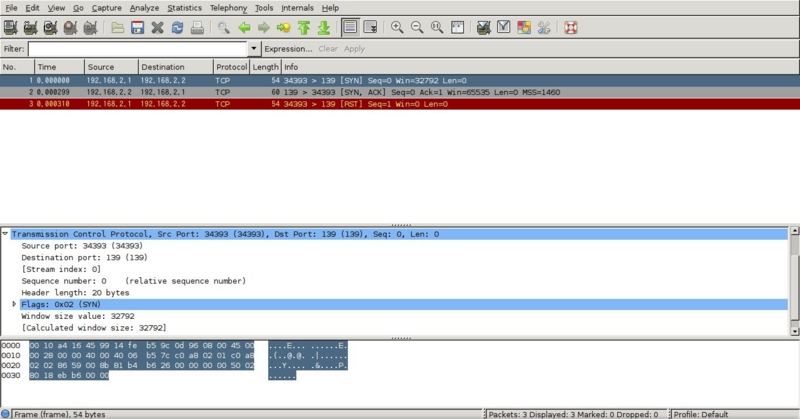Jump to the last packet
The height and width of the screenshot is (419, 800).
point(323,28)
